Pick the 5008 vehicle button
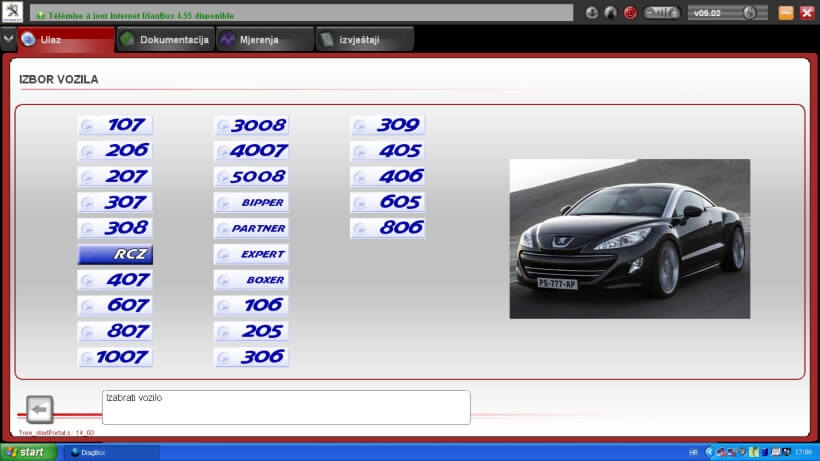The height and width of the screenshot is (461, 820). tap(251, 177)
